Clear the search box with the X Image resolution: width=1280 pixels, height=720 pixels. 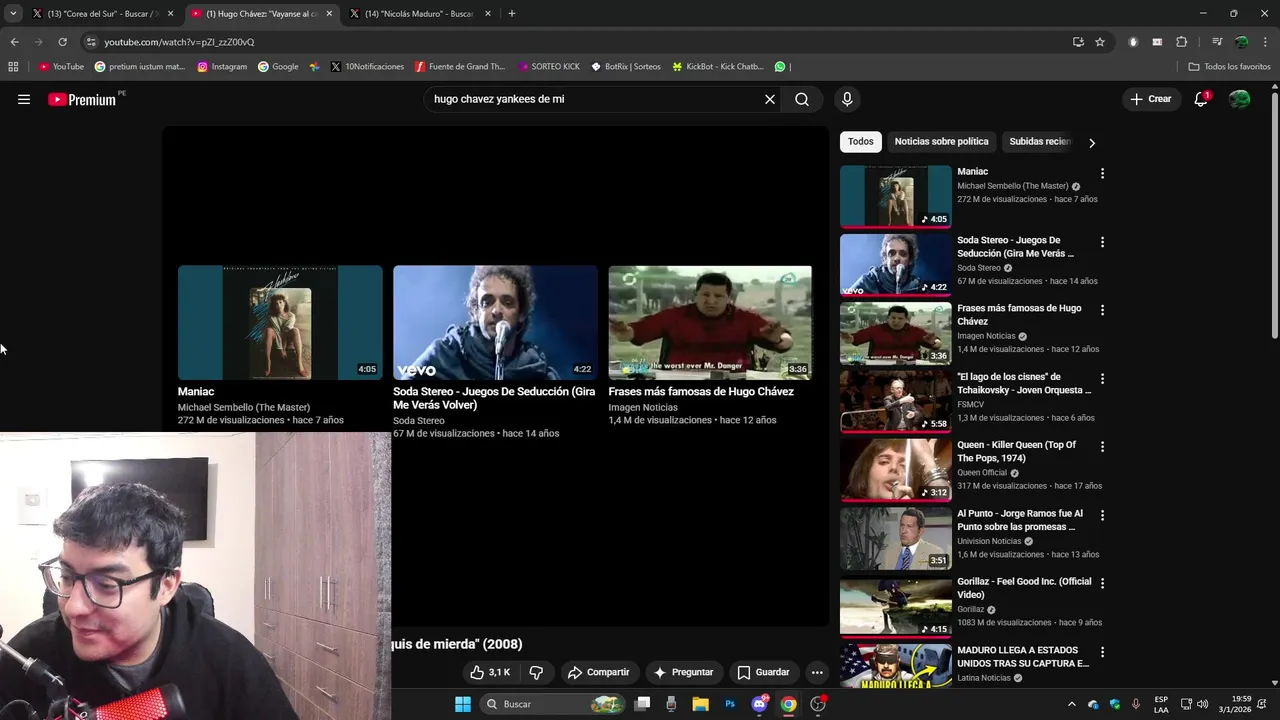(770, 99)
